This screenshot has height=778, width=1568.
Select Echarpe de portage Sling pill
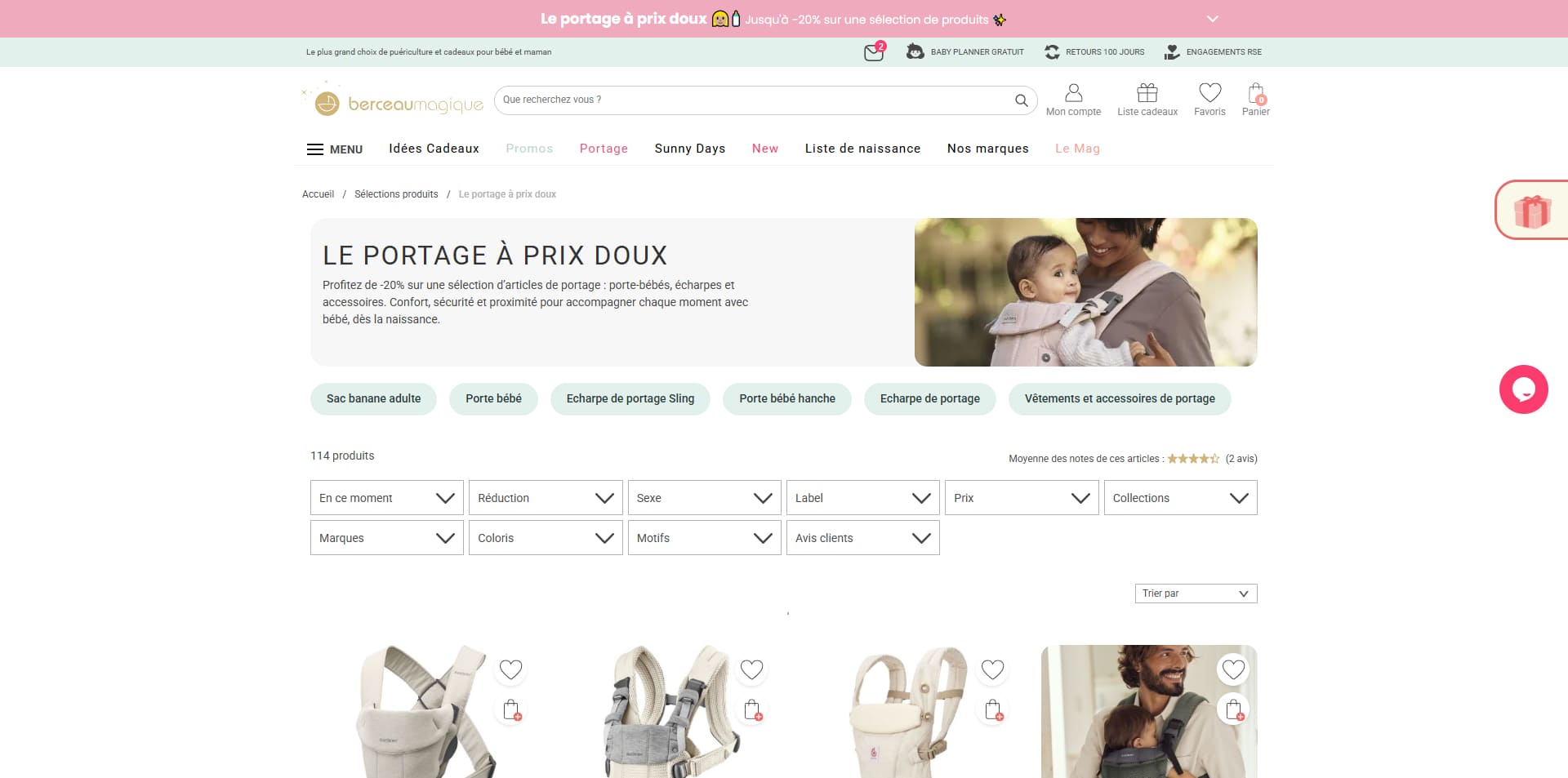pyautogui.click(x=630, y=399)
